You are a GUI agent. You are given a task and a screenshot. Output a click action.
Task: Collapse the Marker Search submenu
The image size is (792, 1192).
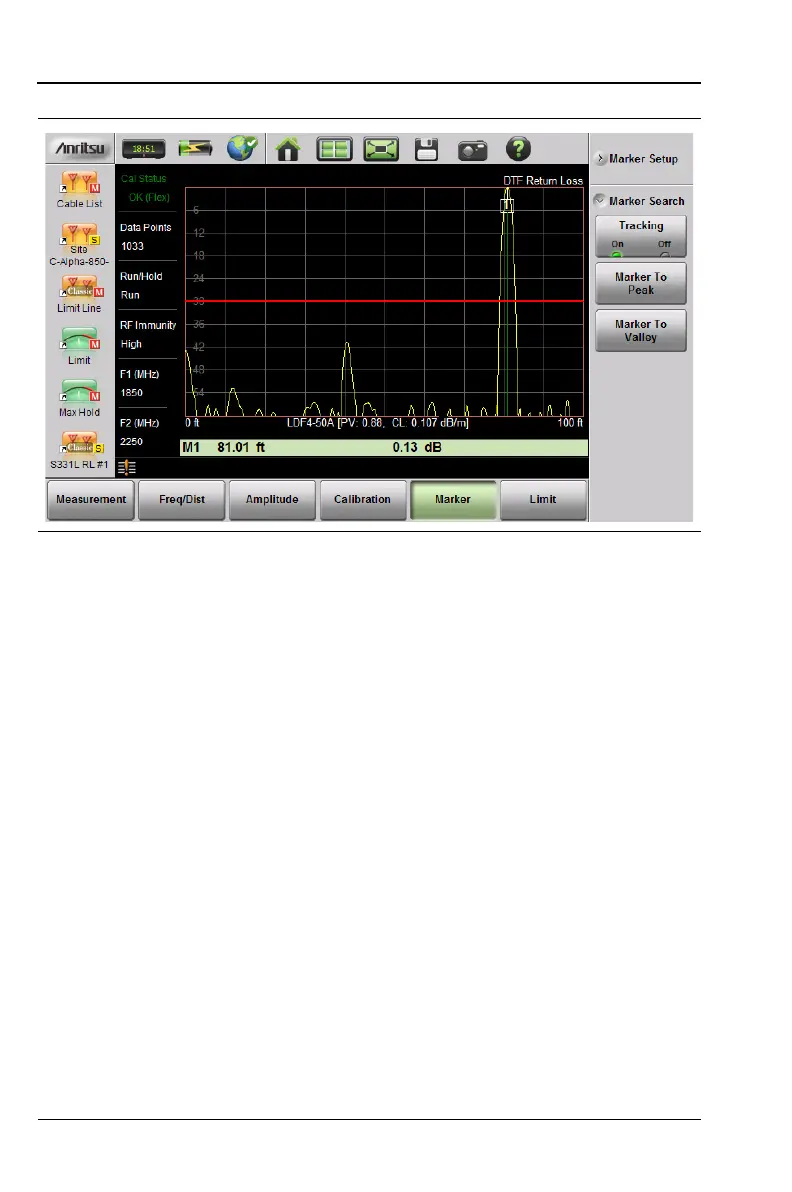pyautogui.click(x=640, y=201)
